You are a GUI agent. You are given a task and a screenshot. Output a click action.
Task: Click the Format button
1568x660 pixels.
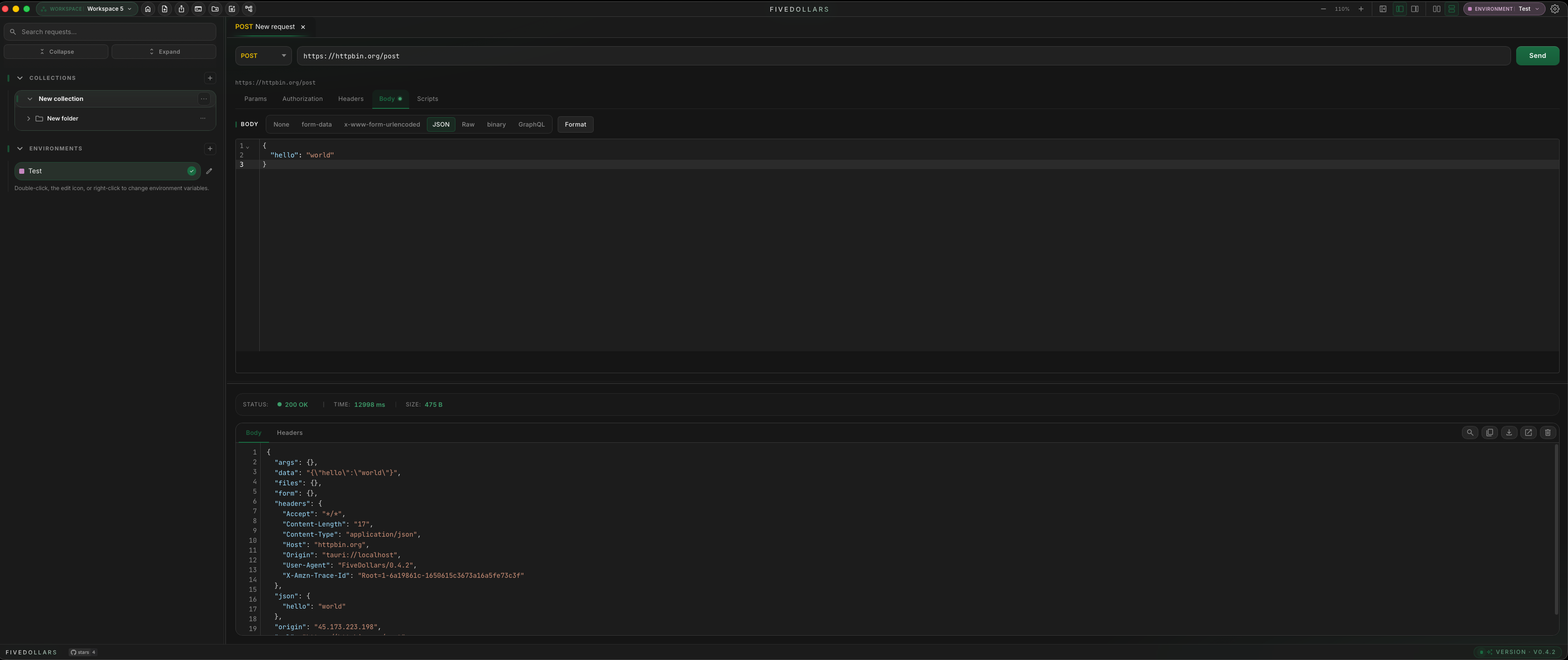(575, 125)
